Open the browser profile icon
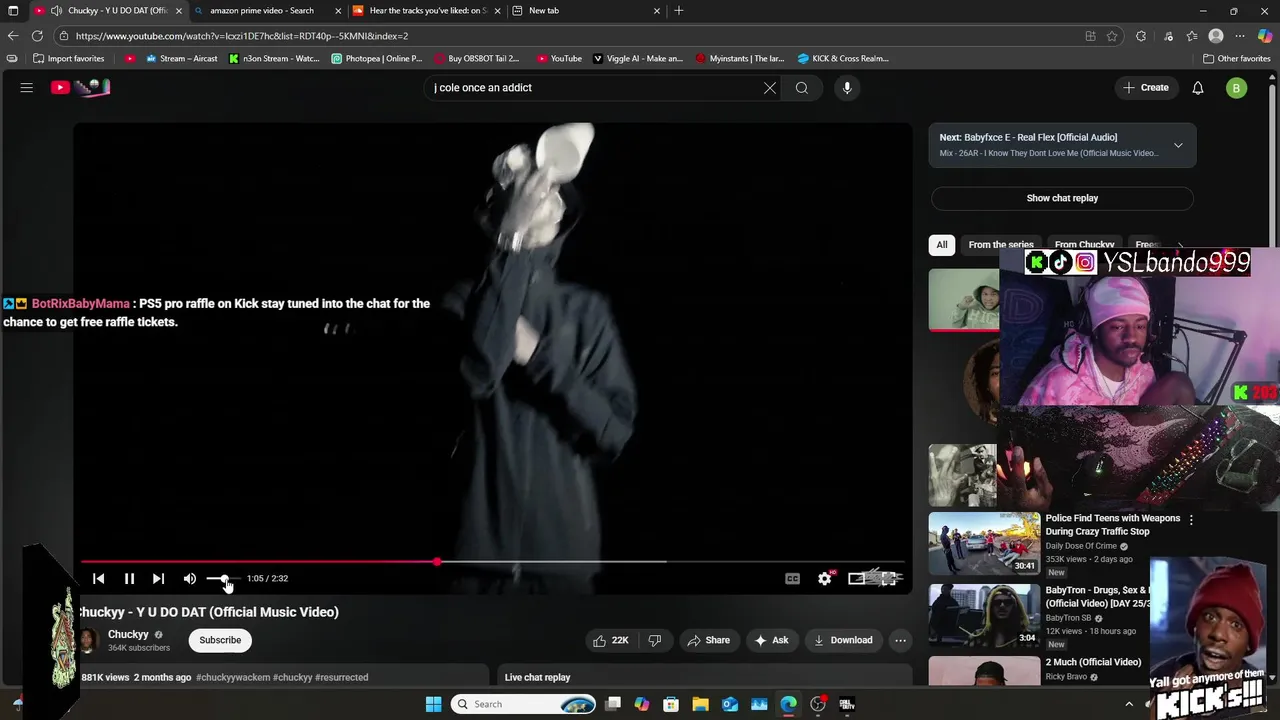Screen dimensions: 1280x720 1216,36
